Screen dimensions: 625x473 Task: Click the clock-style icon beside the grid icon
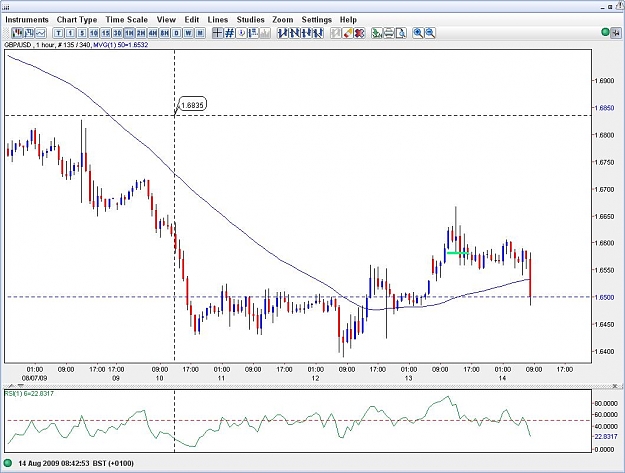tap(241, 33)
